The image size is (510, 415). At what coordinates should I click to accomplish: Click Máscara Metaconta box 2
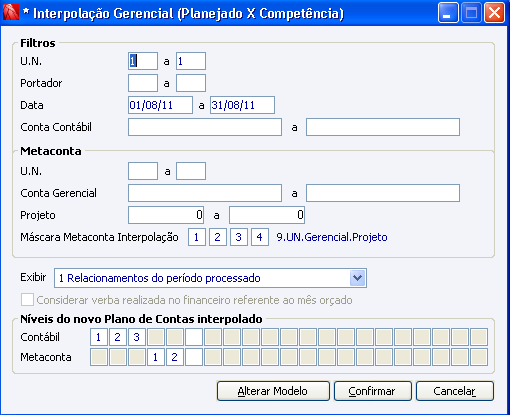tap(218, 237)
